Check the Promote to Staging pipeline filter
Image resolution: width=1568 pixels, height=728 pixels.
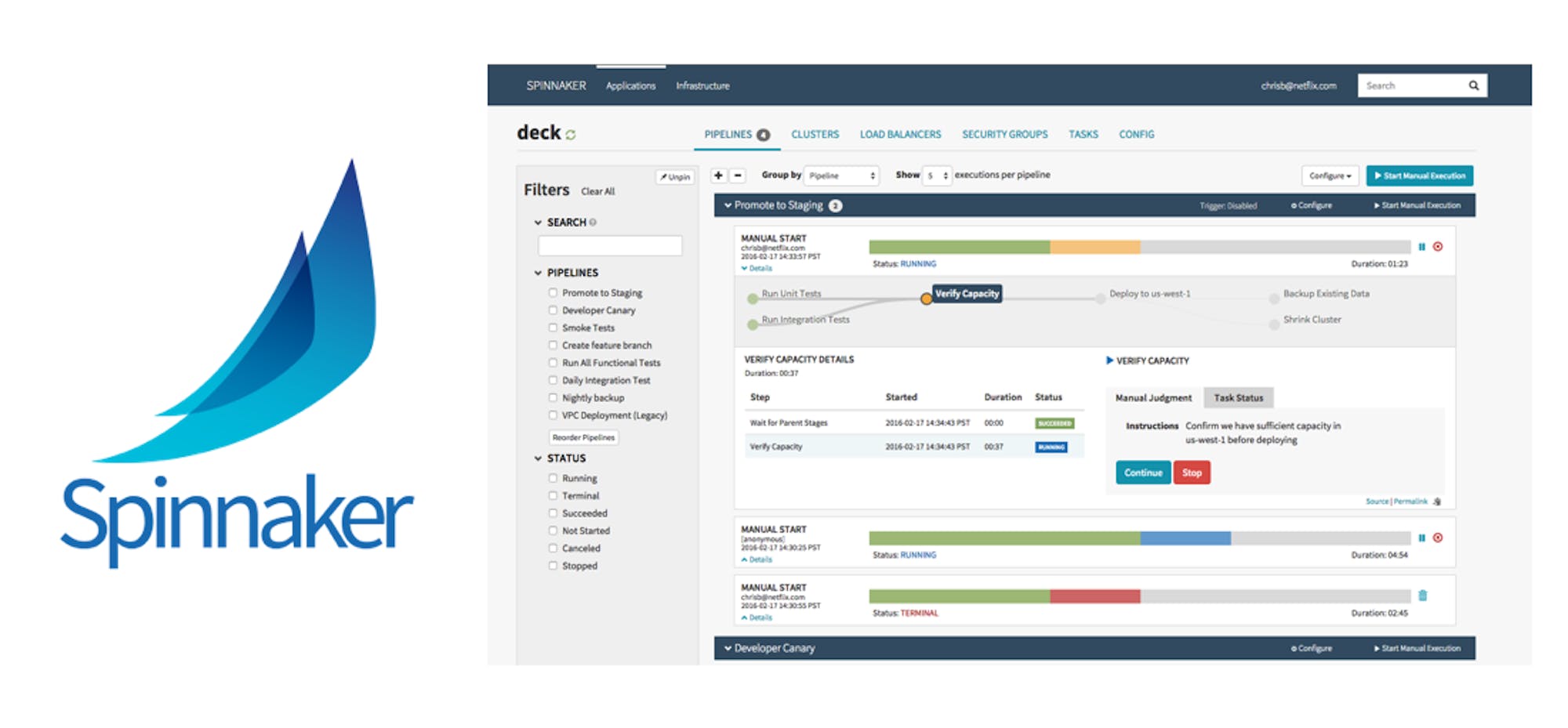pos(553,292)
